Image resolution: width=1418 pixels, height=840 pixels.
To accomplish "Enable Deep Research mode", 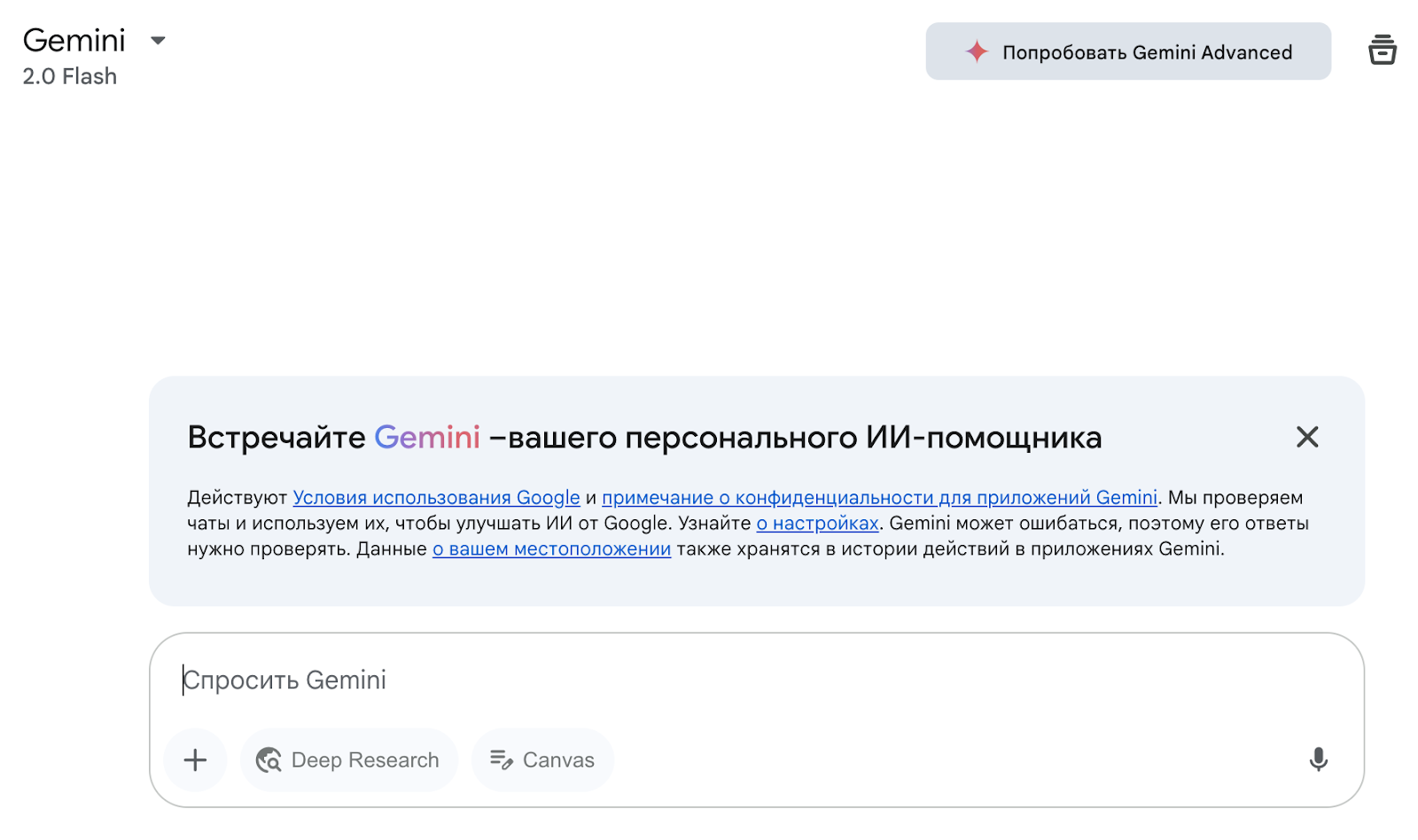I will click(x=348, y=760).
